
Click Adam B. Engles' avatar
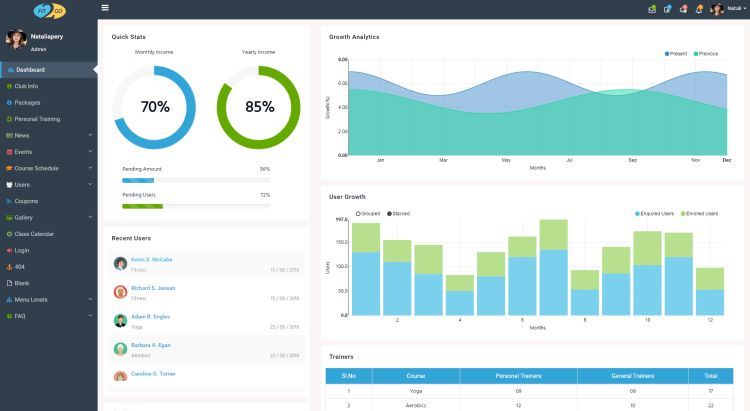click(x=120, y=321)
